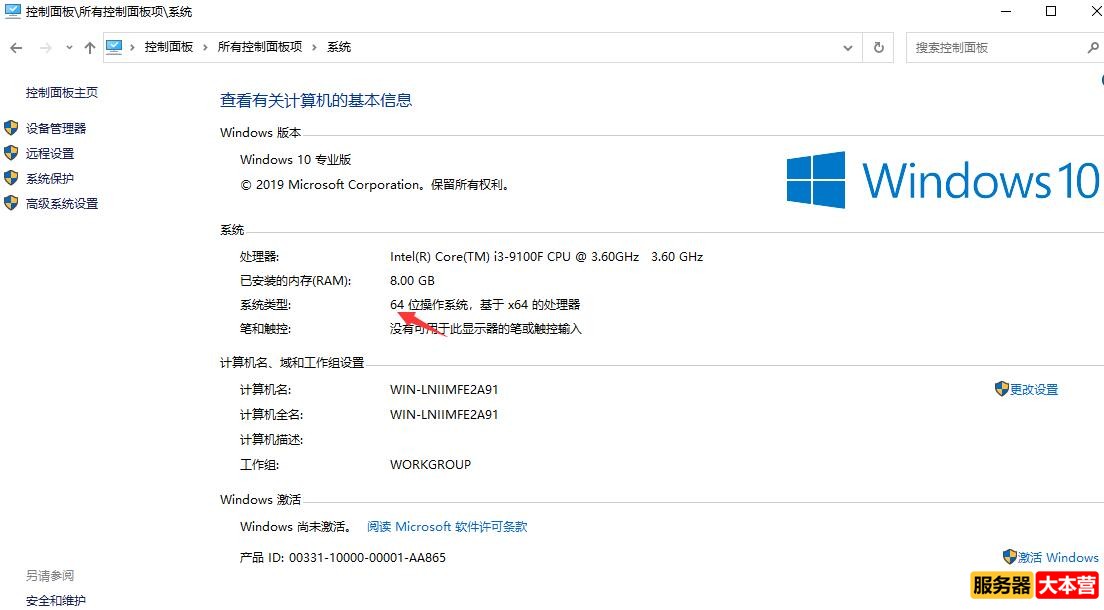
Task: Open 安全和维护 under 另请参阅
Action: 56,601
